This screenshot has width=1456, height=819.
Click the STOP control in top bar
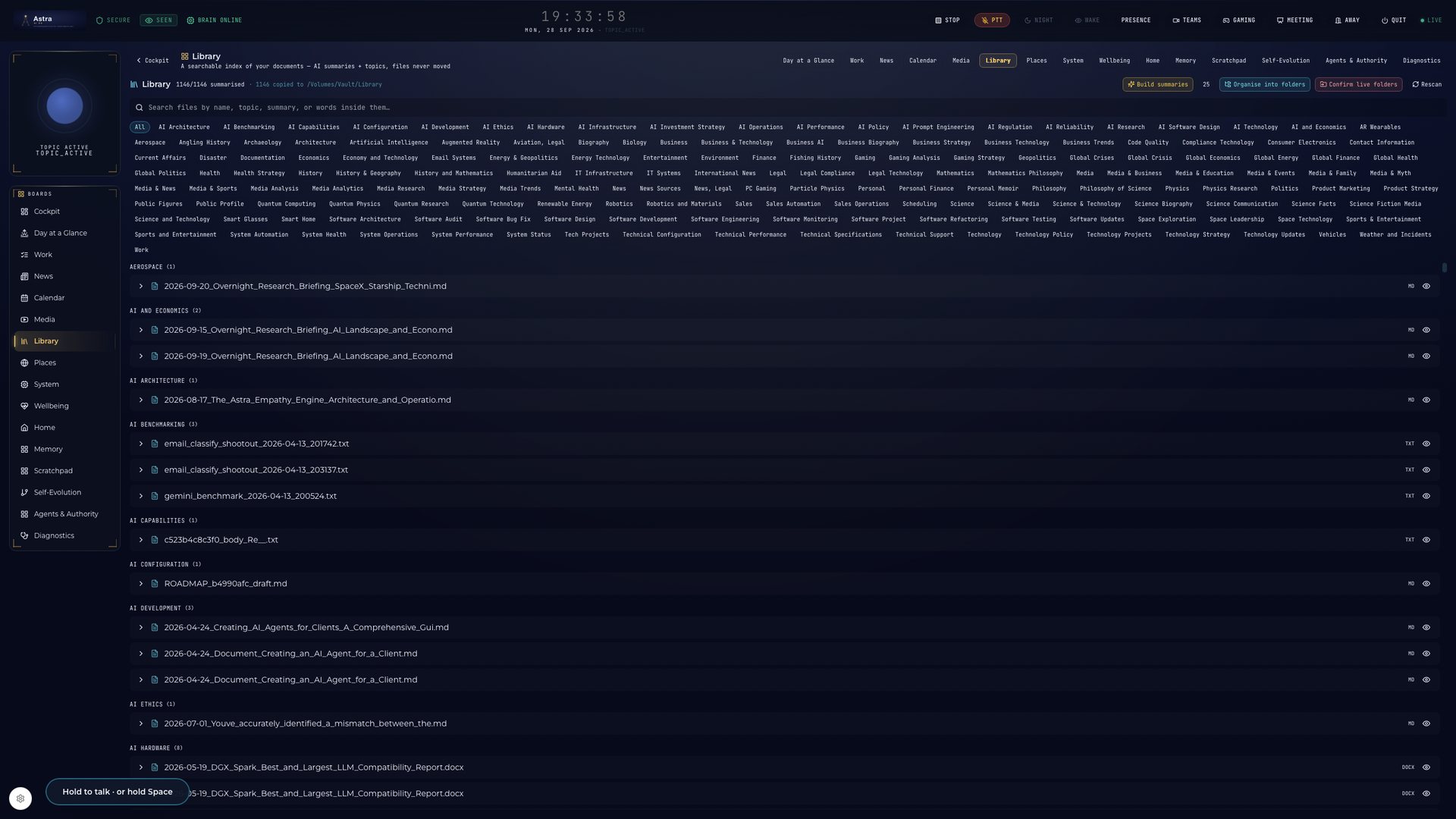click(947, 20)
